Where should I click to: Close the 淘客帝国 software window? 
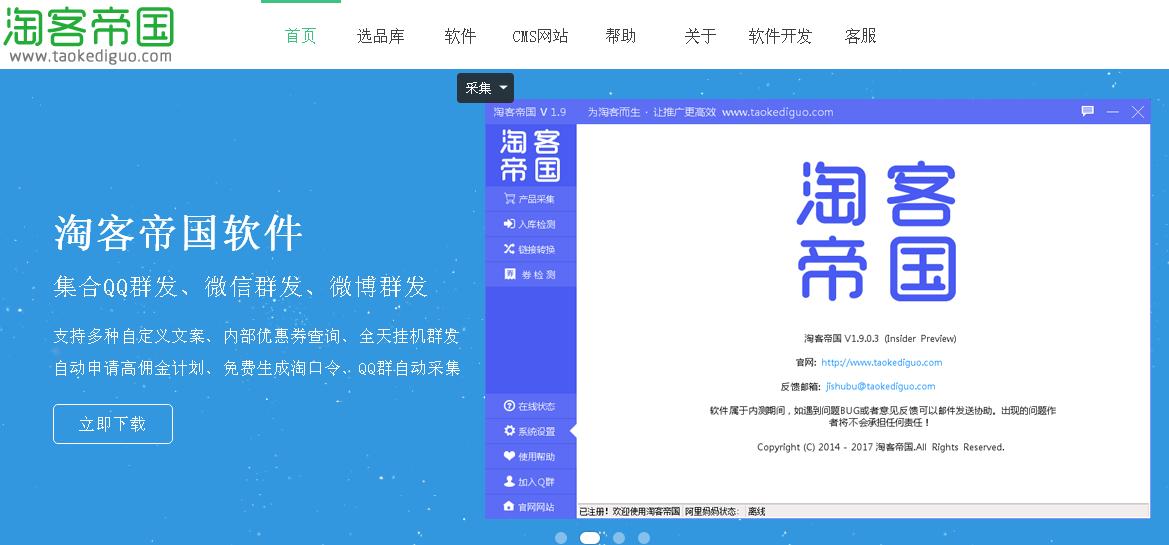1138,112
